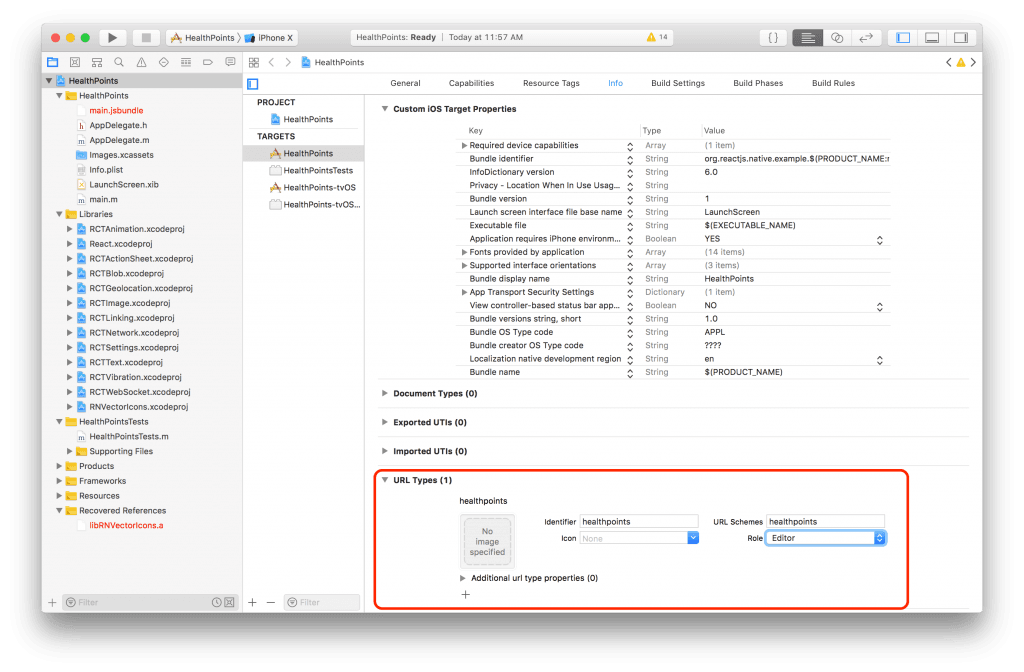The width and height of the screenshot is (1024, 672).
Task: Click the Stop button in toolbar
Action: tap(146, 37)
